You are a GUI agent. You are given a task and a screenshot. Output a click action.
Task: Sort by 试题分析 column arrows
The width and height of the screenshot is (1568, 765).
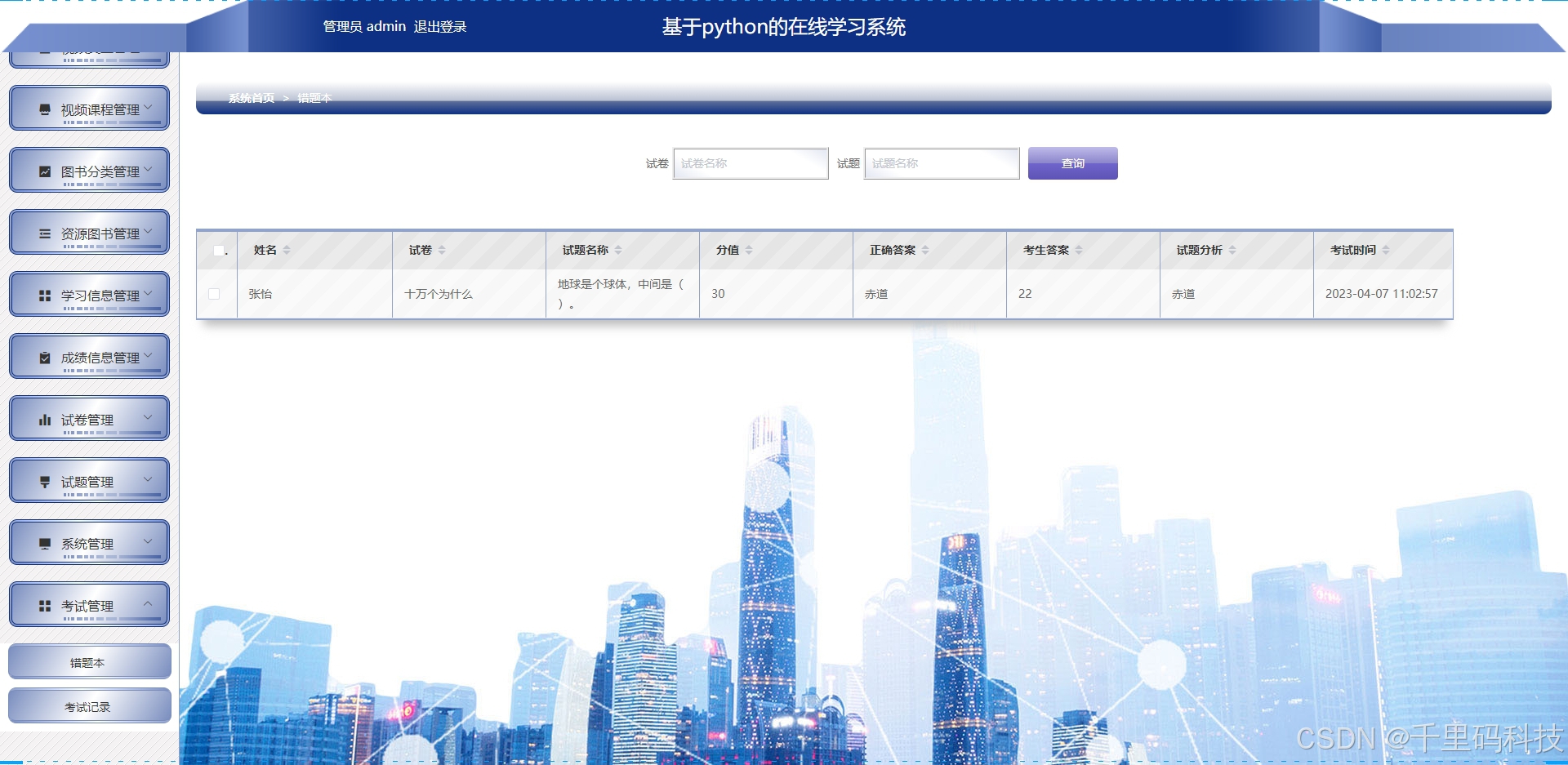pos(1232,250)
